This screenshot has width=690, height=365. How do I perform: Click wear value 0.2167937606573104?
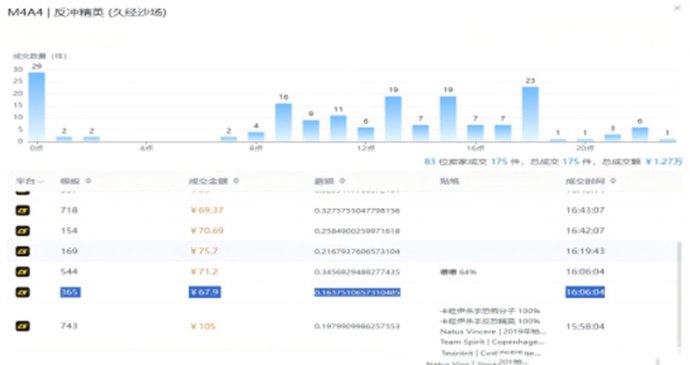tap(357, 252)
